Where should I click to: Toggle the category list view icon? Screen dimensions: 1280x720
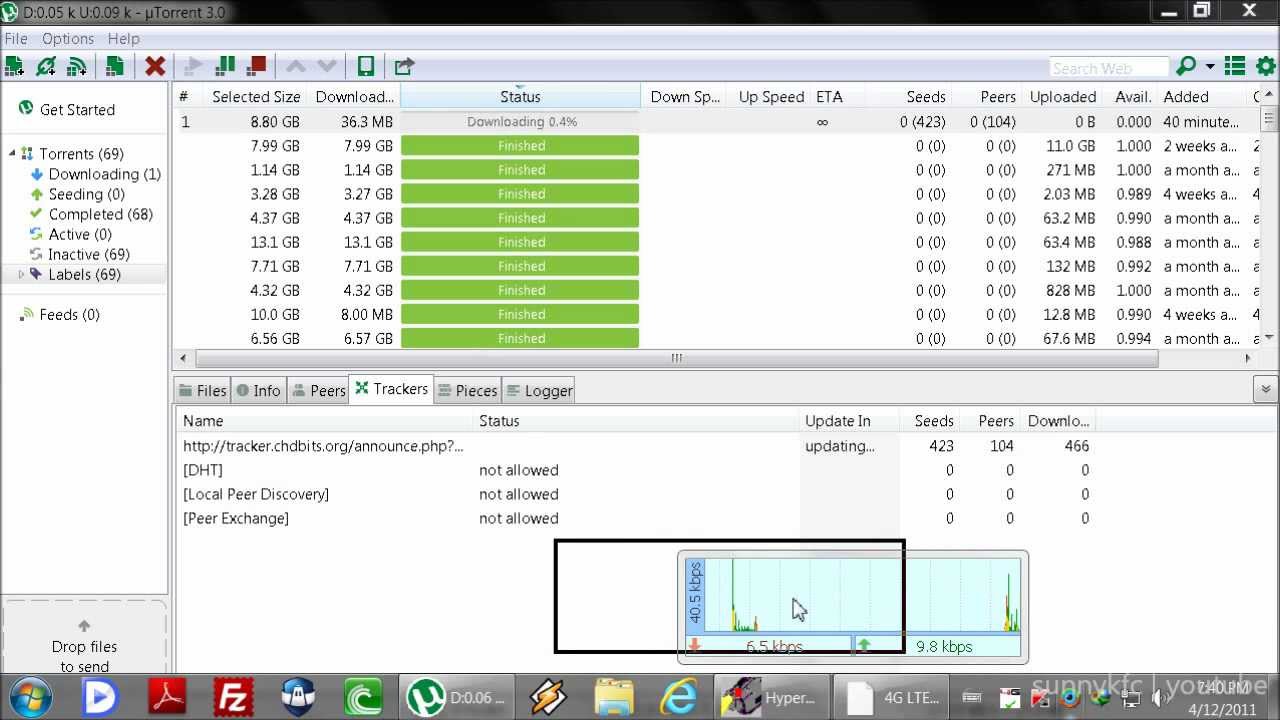pyautogui.click(x=1236, y=66)
